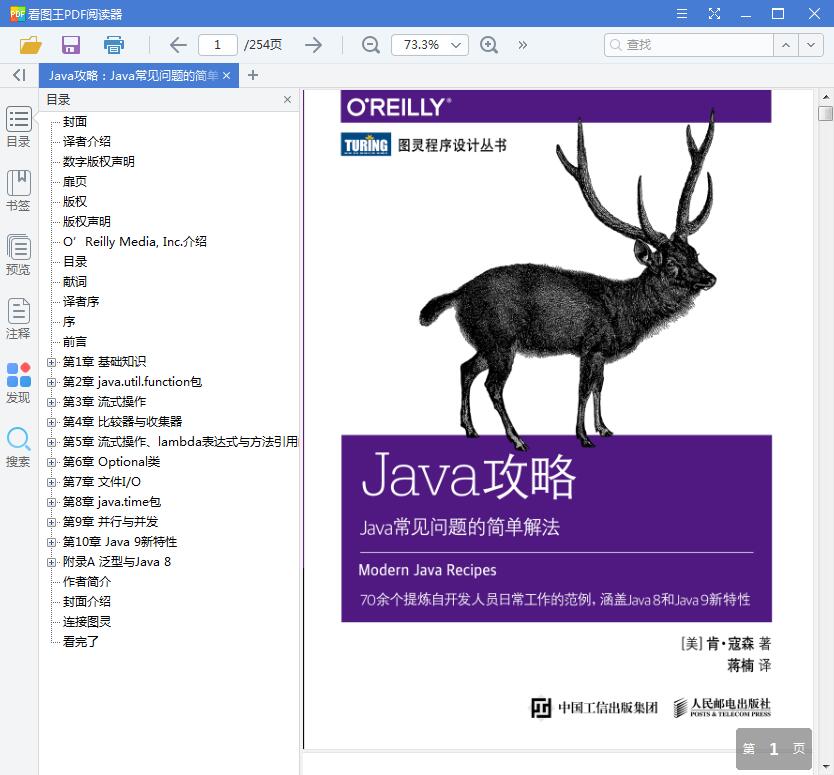834x775 pixels.
Task: Expand 附录A 泛型与Java 8 node
Action: coord(51,562)
